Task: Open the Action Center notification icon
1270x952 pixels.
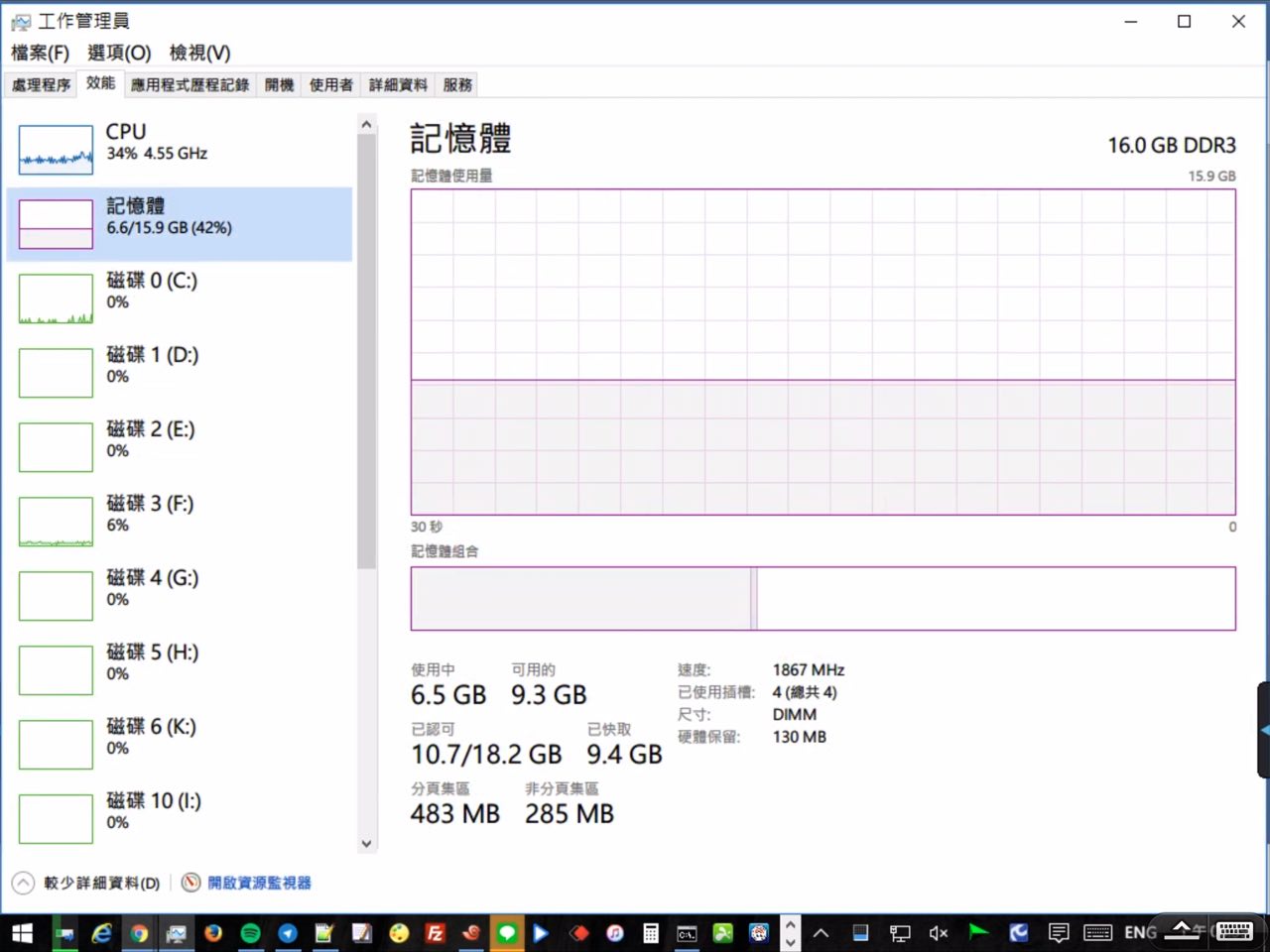Action: (x=1059, y=933)
